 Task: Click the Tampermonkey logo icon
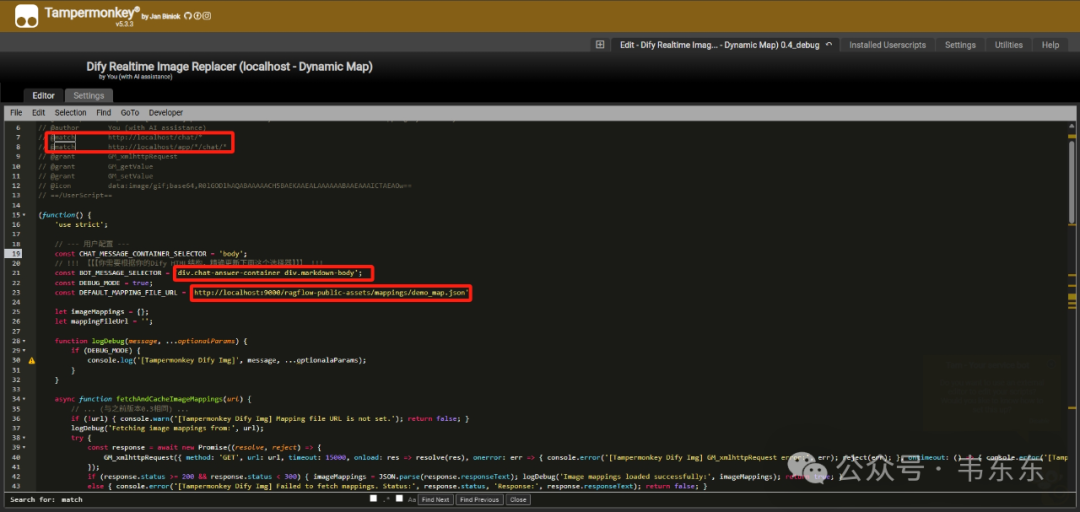[x=26, y=16]
